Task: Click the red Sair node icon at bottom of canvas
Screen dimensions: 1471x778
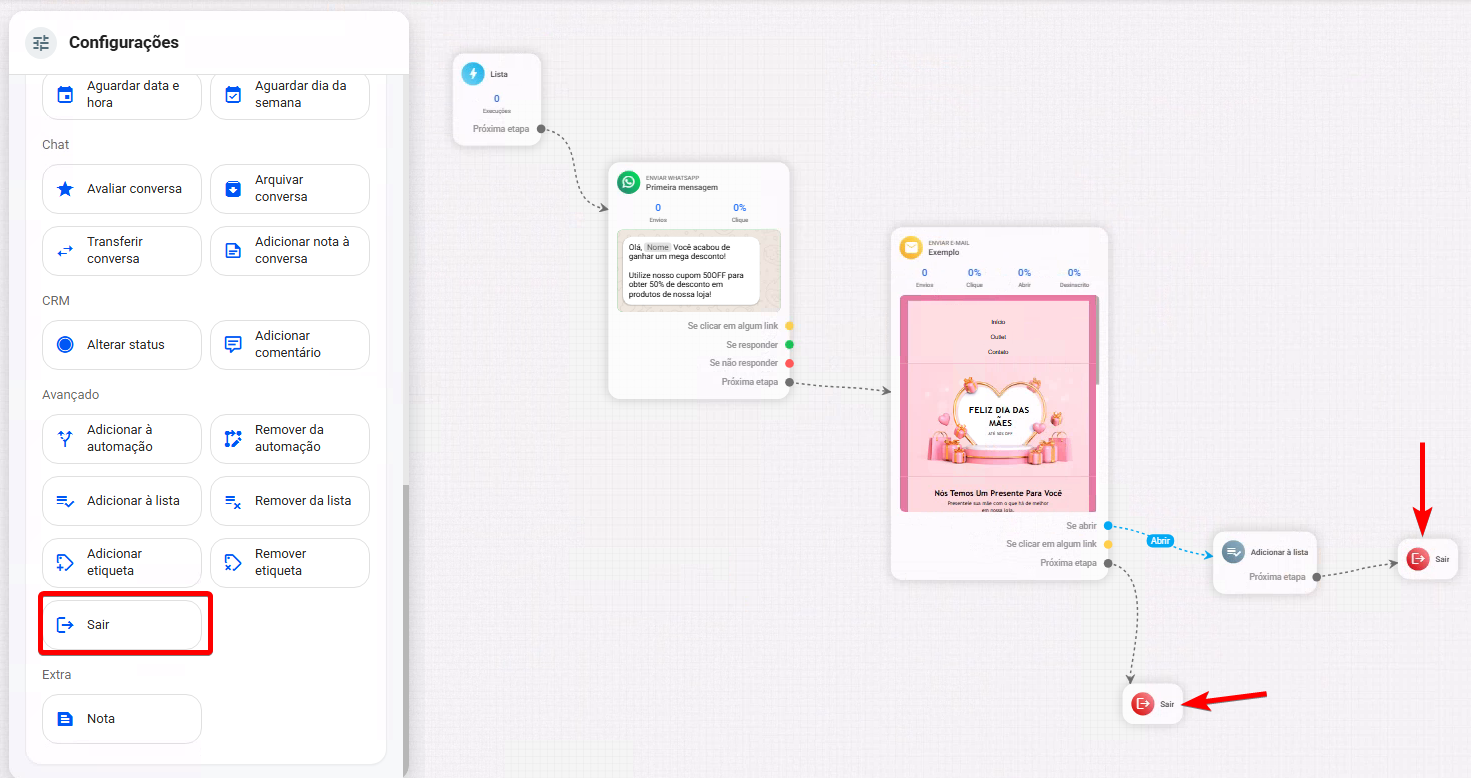Action: (x=1143, y=704)
